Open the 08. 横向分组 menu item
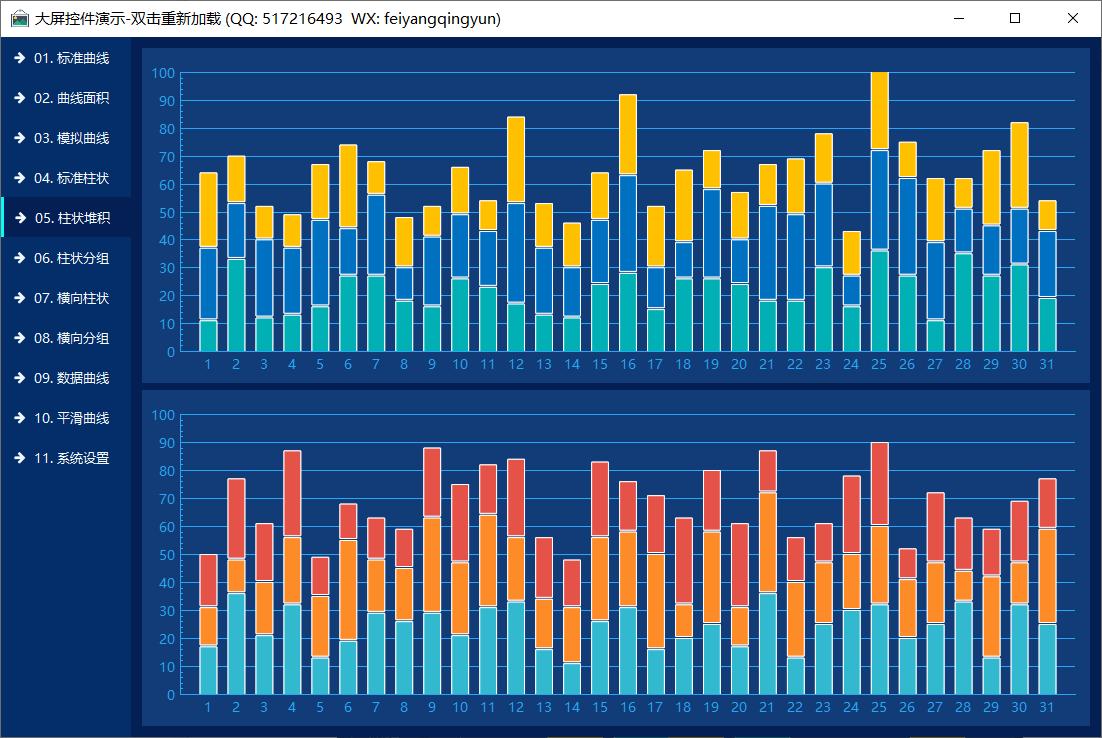Viewport: 1102px width, 738px height. (71, 338)
